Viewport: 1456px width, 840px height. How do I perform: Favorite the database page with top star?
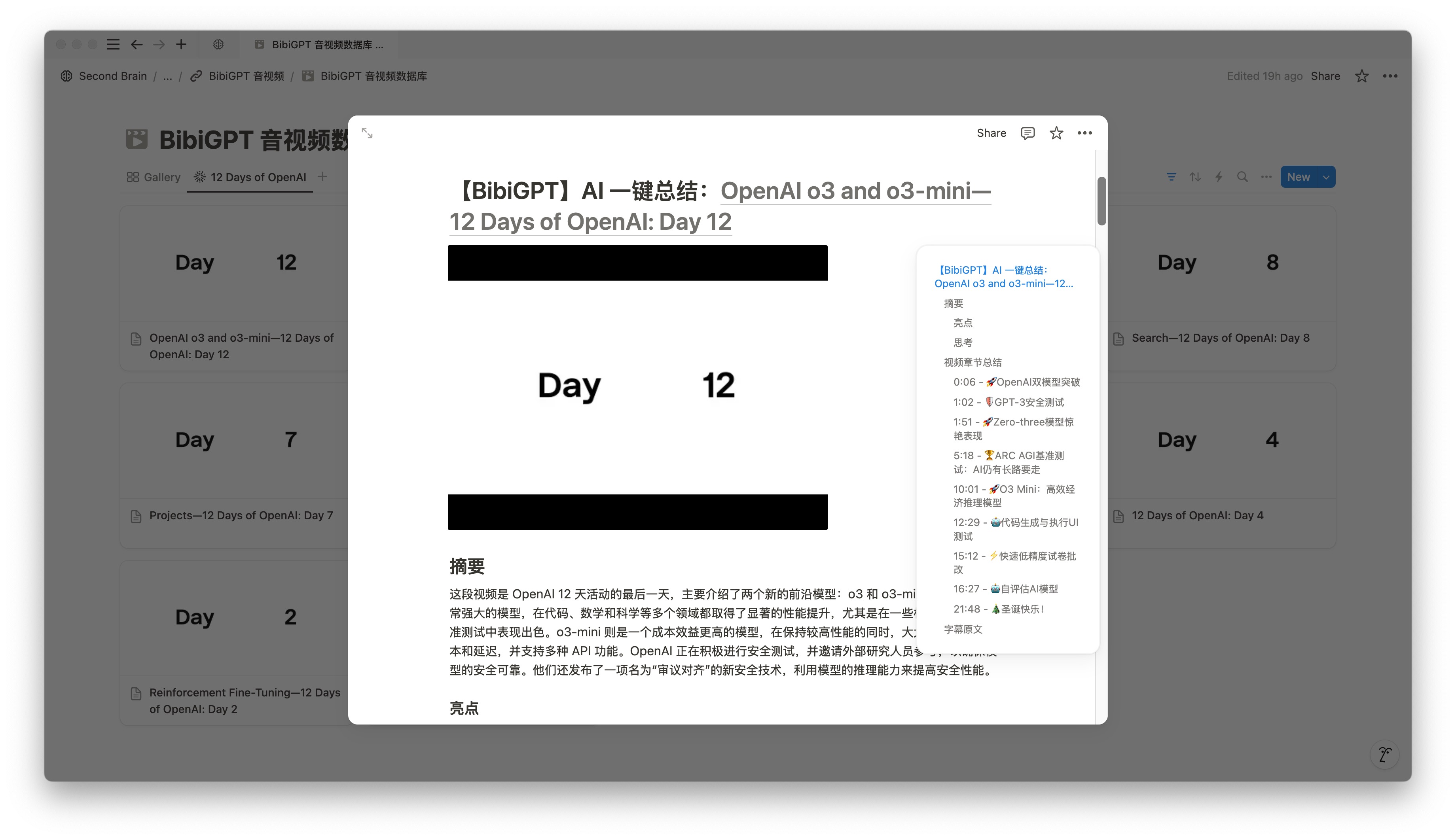pos(1361,76)
